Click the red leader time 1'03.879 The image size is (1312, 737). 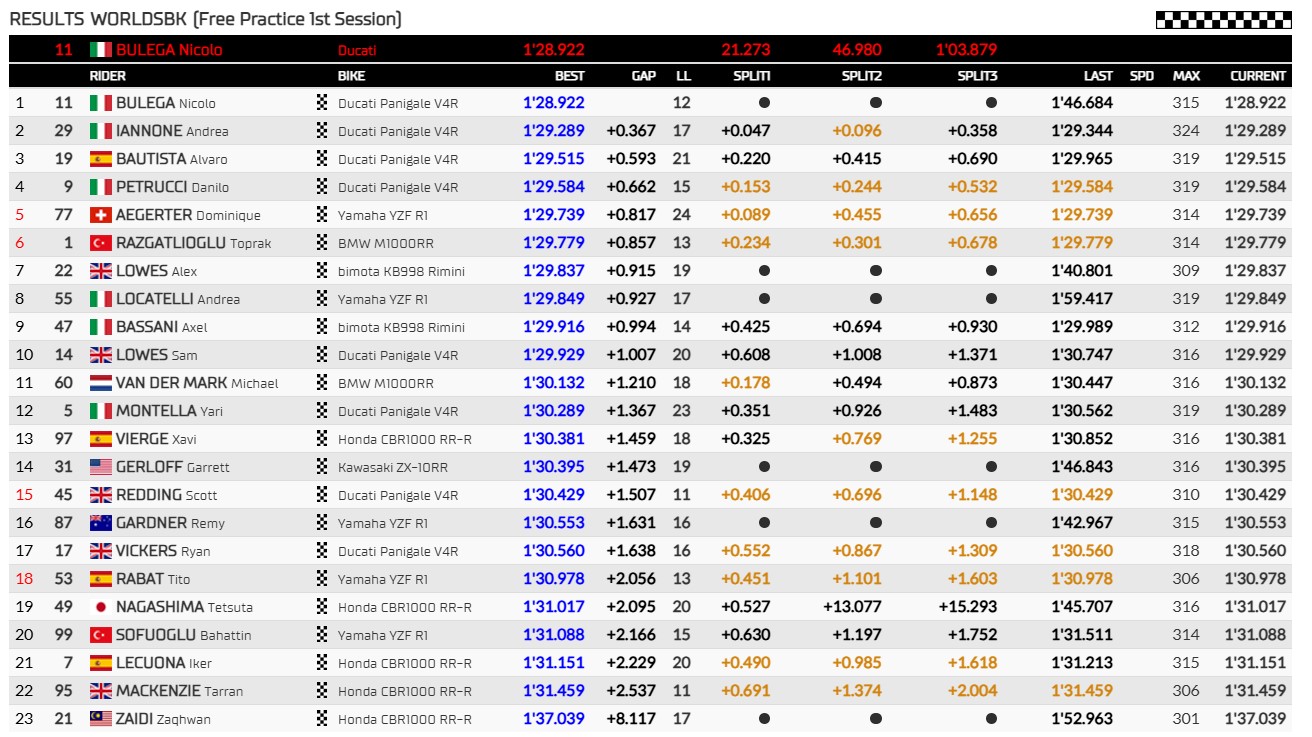pos(966,50)
